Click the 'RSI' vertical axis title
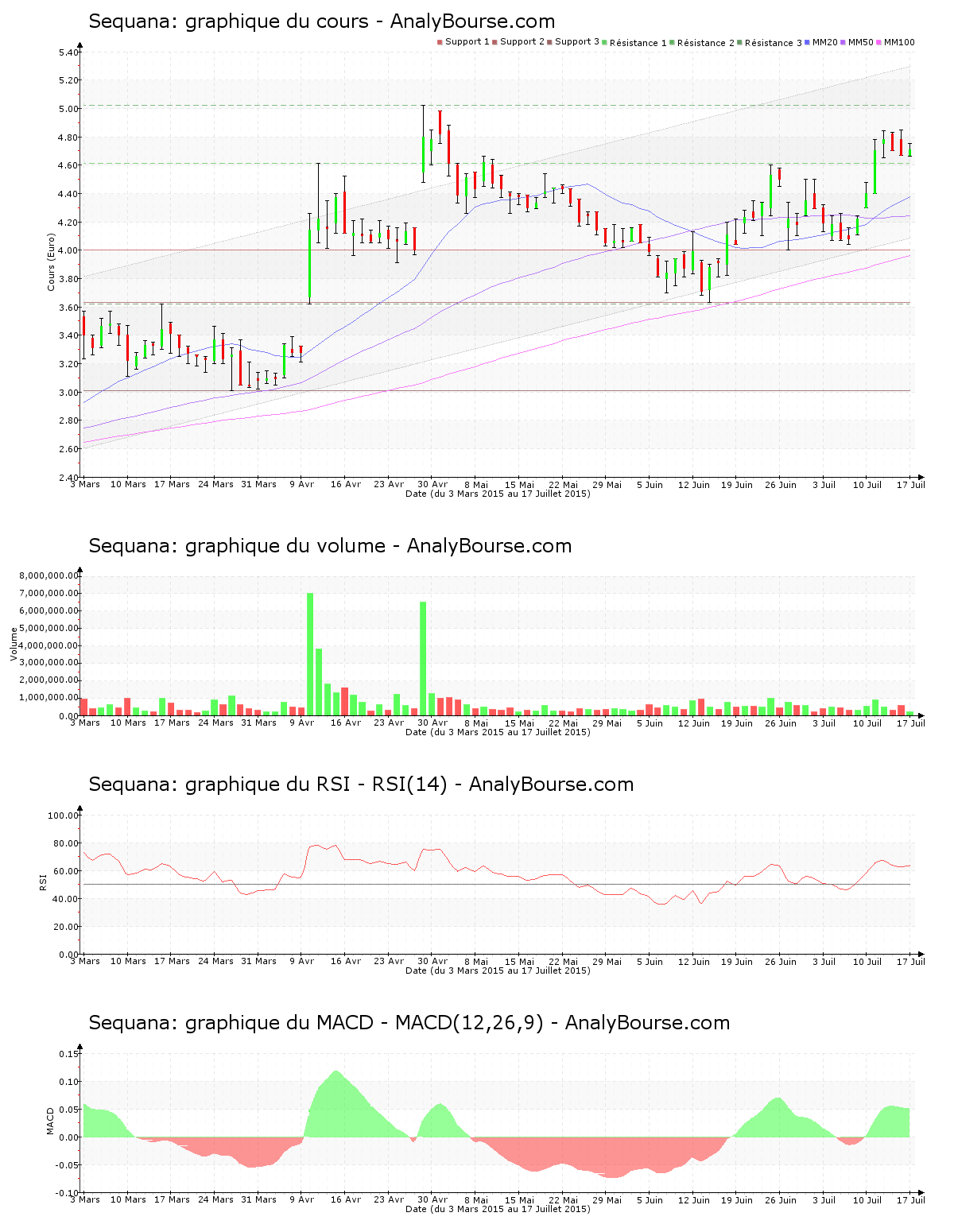This screenshot has height=1232, width=954. pos(42,881)
